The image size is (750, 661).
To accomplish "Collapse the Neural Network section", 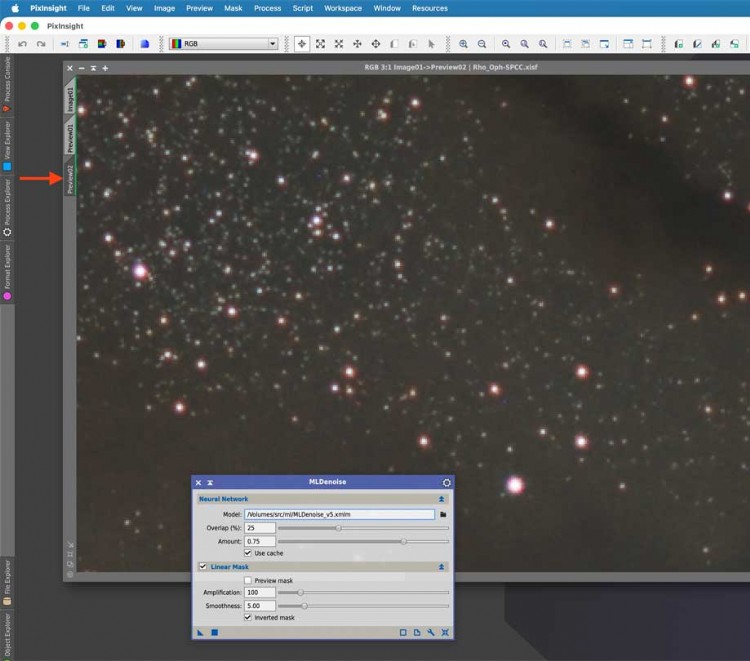I will [x=441, y=499].
